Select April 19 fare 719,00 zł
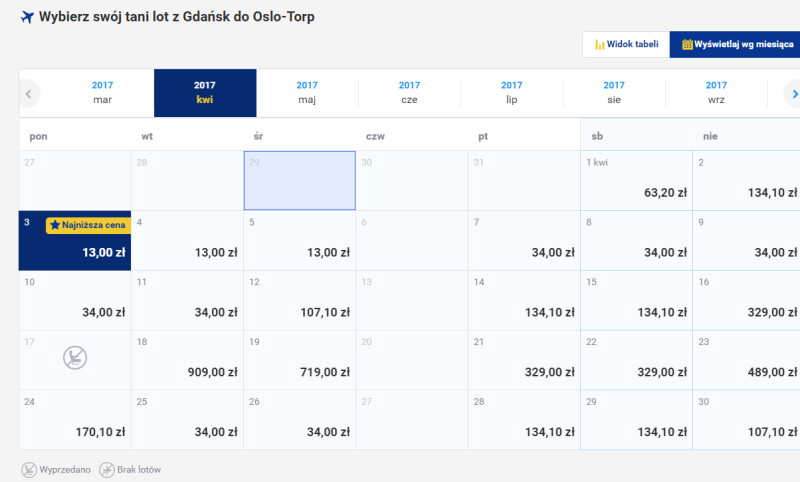This screenshot has height=482, width=800. point(299,360)
